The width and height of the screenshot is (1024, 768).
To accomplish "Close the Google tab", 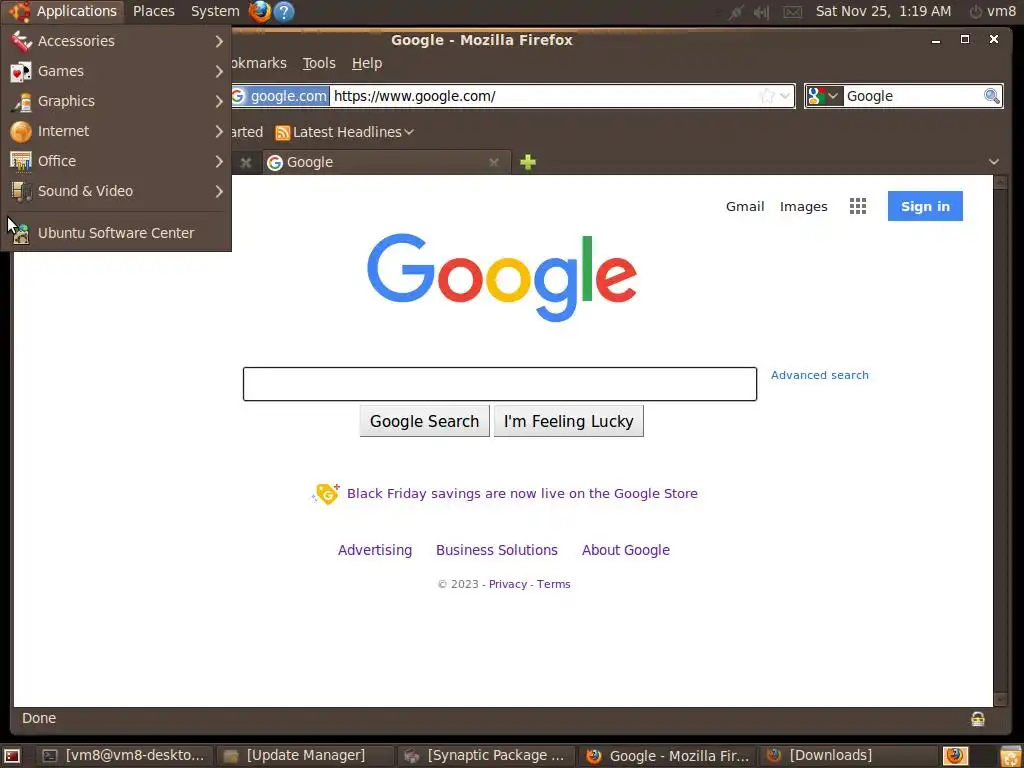I will [494, 162].
